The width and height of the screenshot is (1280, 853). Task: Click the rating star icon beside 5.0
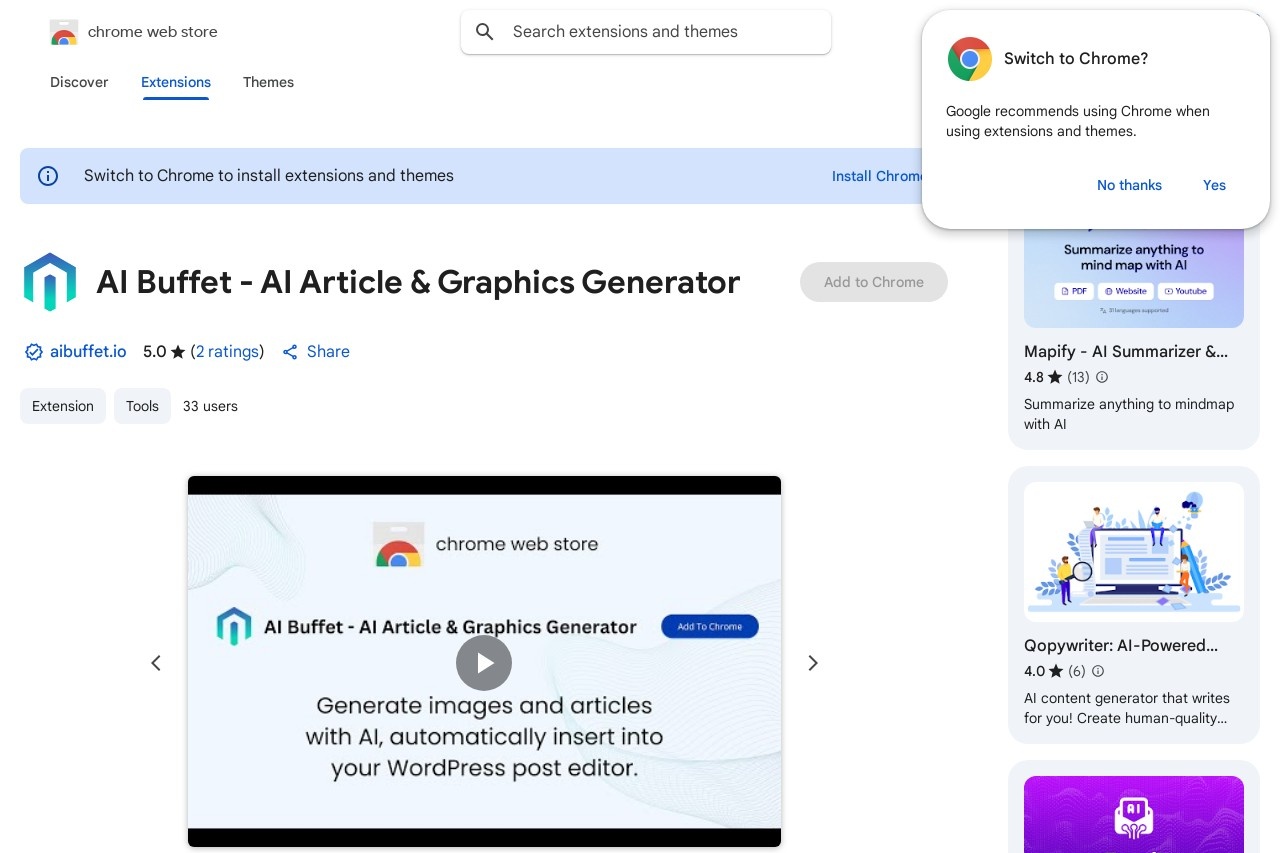point(178,352)
